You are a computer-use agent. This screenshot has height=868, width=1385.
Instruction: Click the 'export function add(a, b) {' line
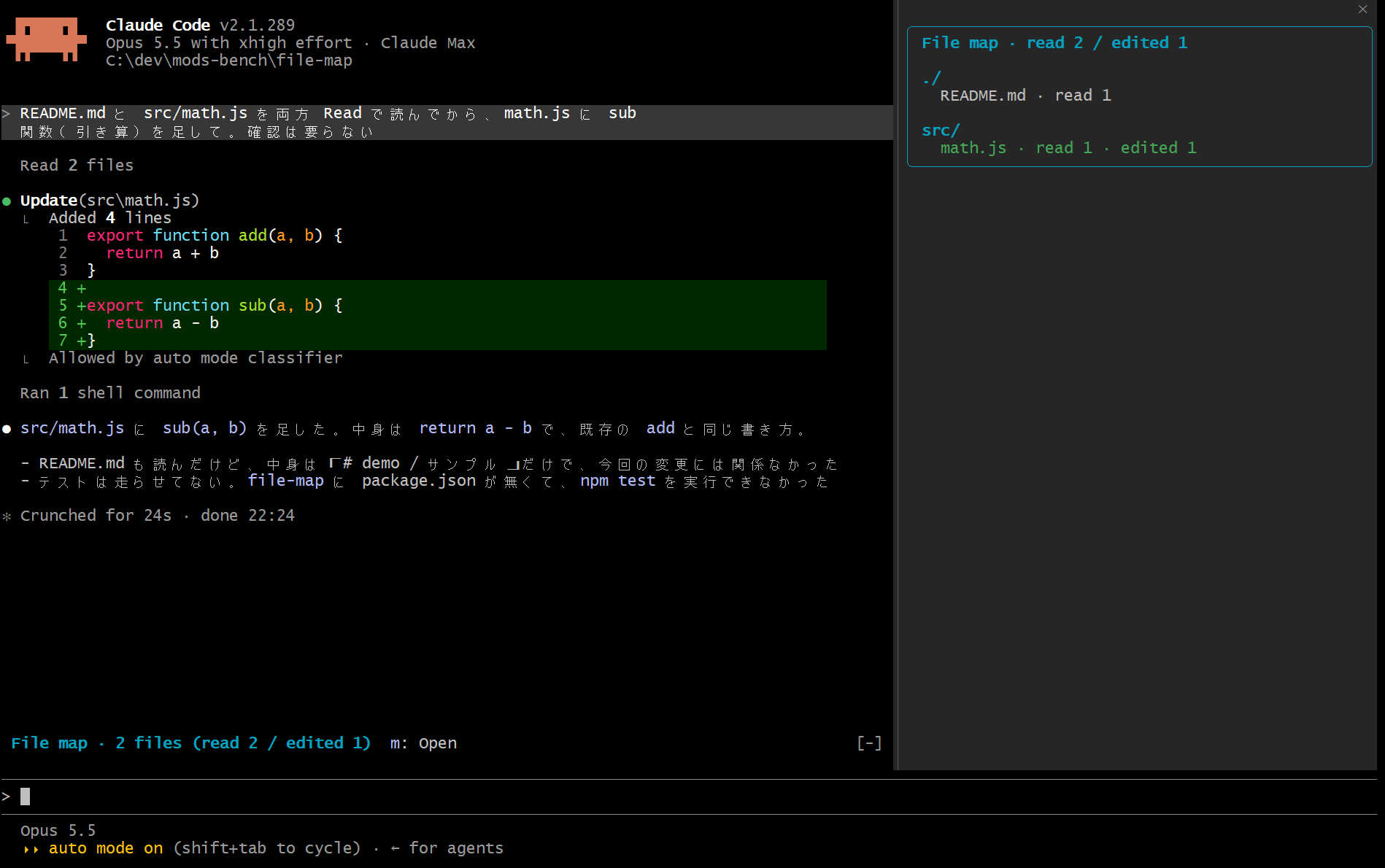[215, 236]
